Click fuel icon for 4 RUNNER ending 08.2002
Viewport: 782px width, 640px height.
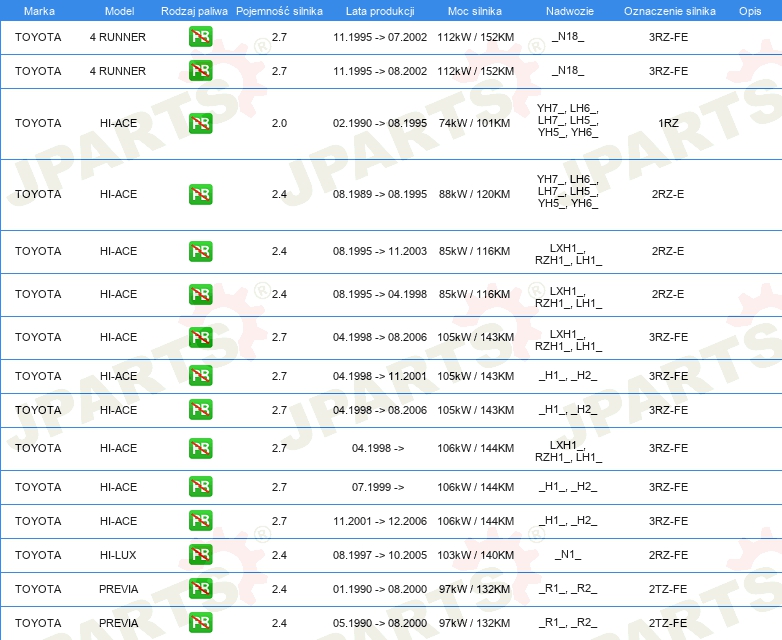pyautogui.click(x=200, y=71)
